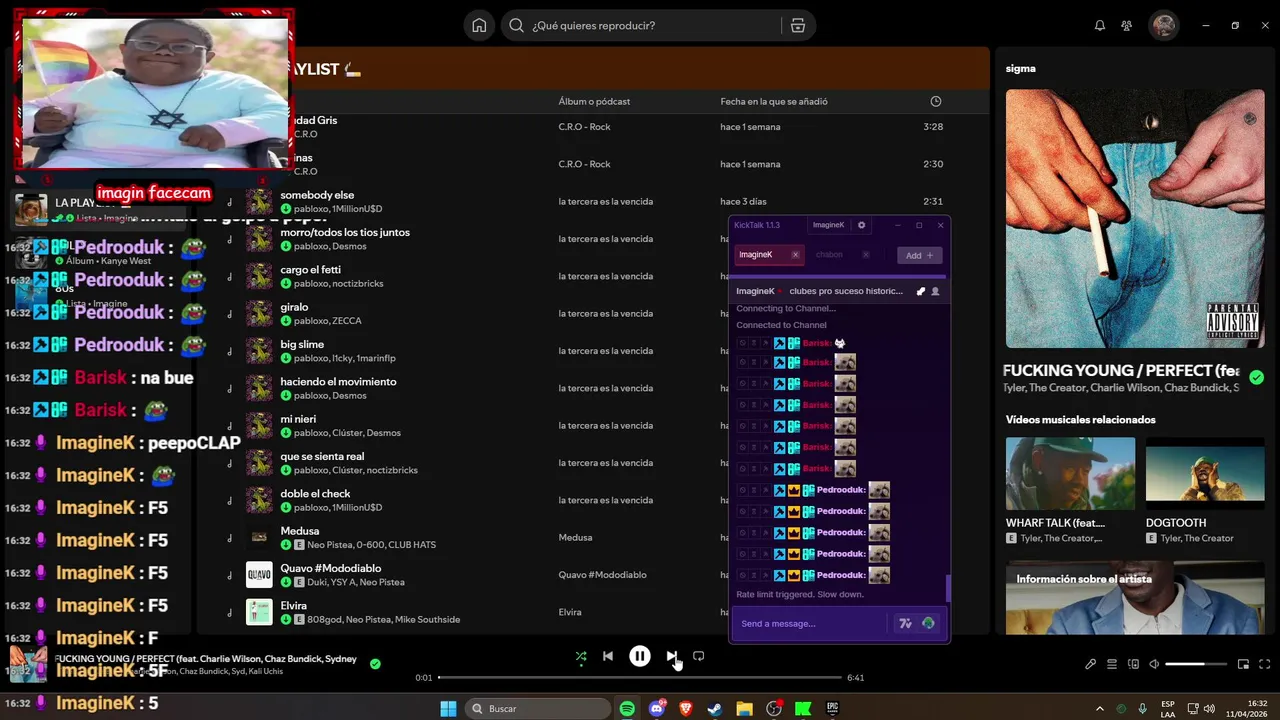Click 'Send a message...' field in KickTalk
Viewport: 1280px width, 720px height.
pos(810,624)
